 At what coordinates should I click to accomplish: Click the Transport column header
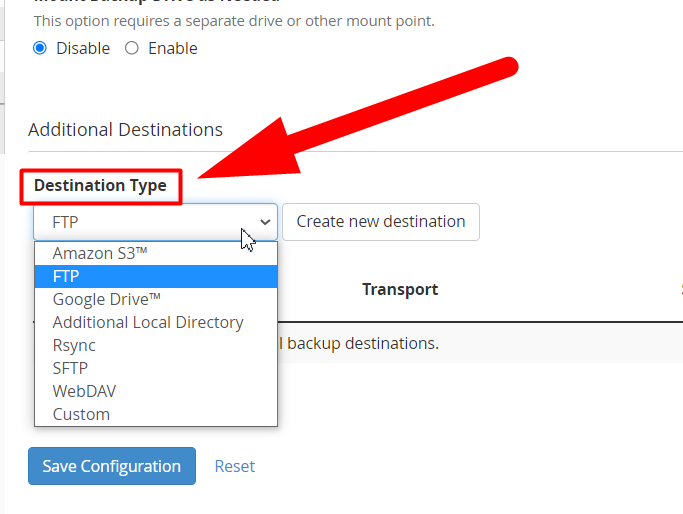[400, 290]
